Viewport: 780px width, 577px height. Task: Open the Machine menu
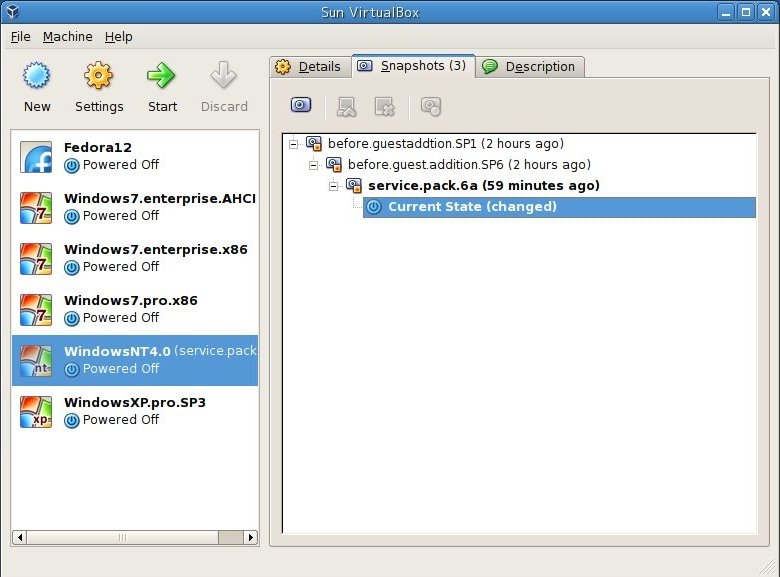pos(68,37)
